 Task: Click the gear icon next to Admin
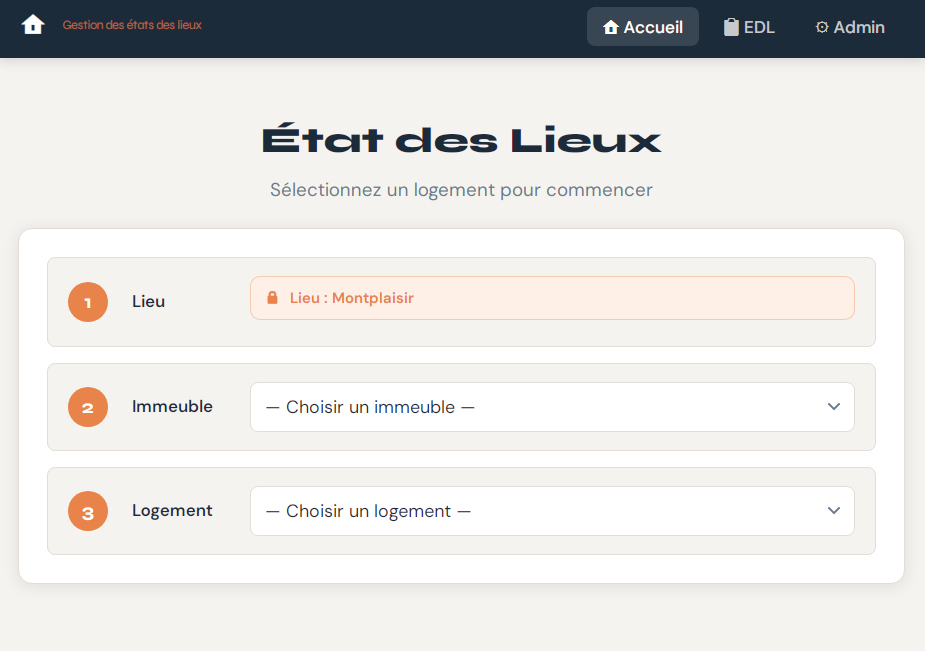click(822, 27)
